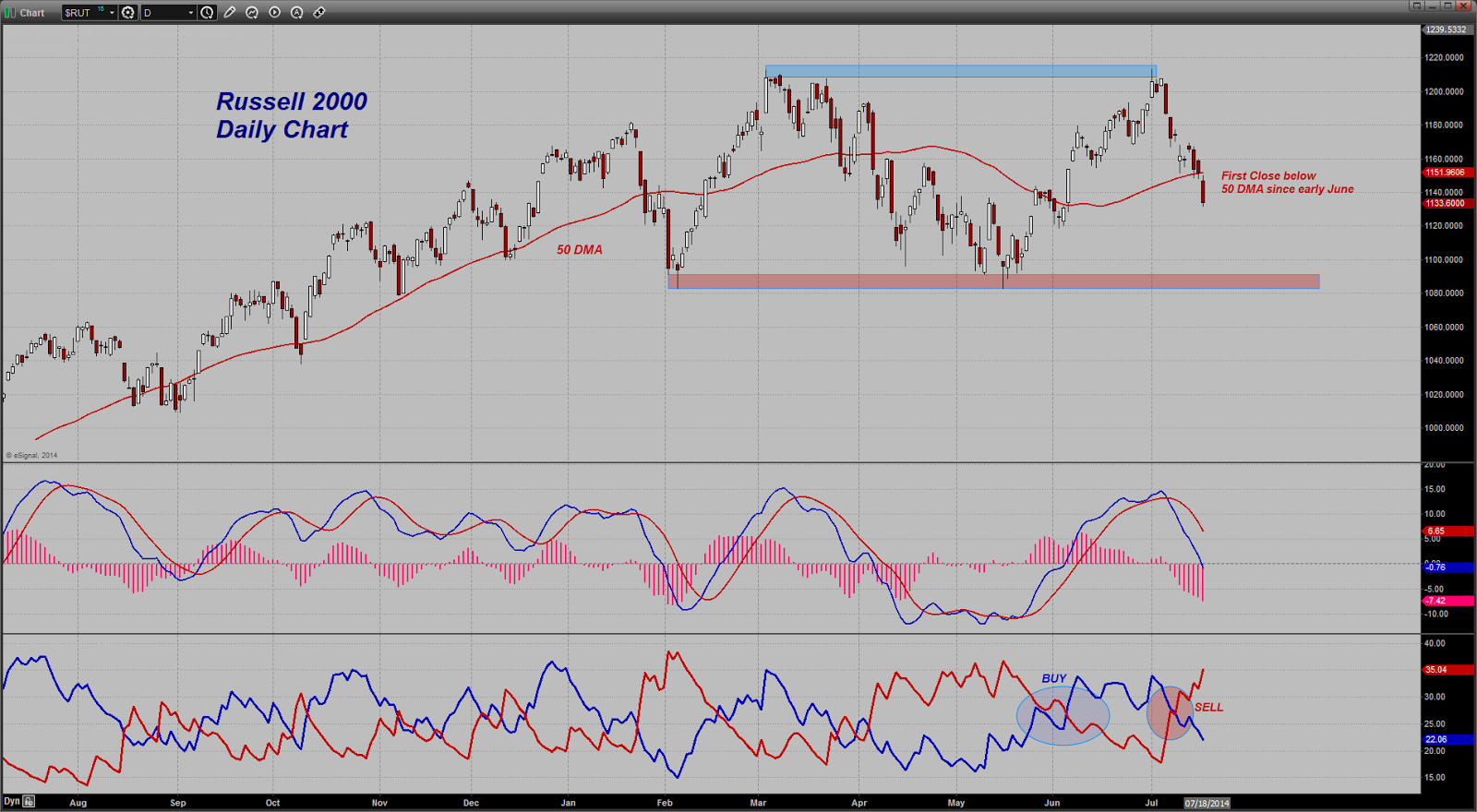The image size is (1477, 812).
Task: Open the window options menu button
Action: click(x=1416, y=6)
